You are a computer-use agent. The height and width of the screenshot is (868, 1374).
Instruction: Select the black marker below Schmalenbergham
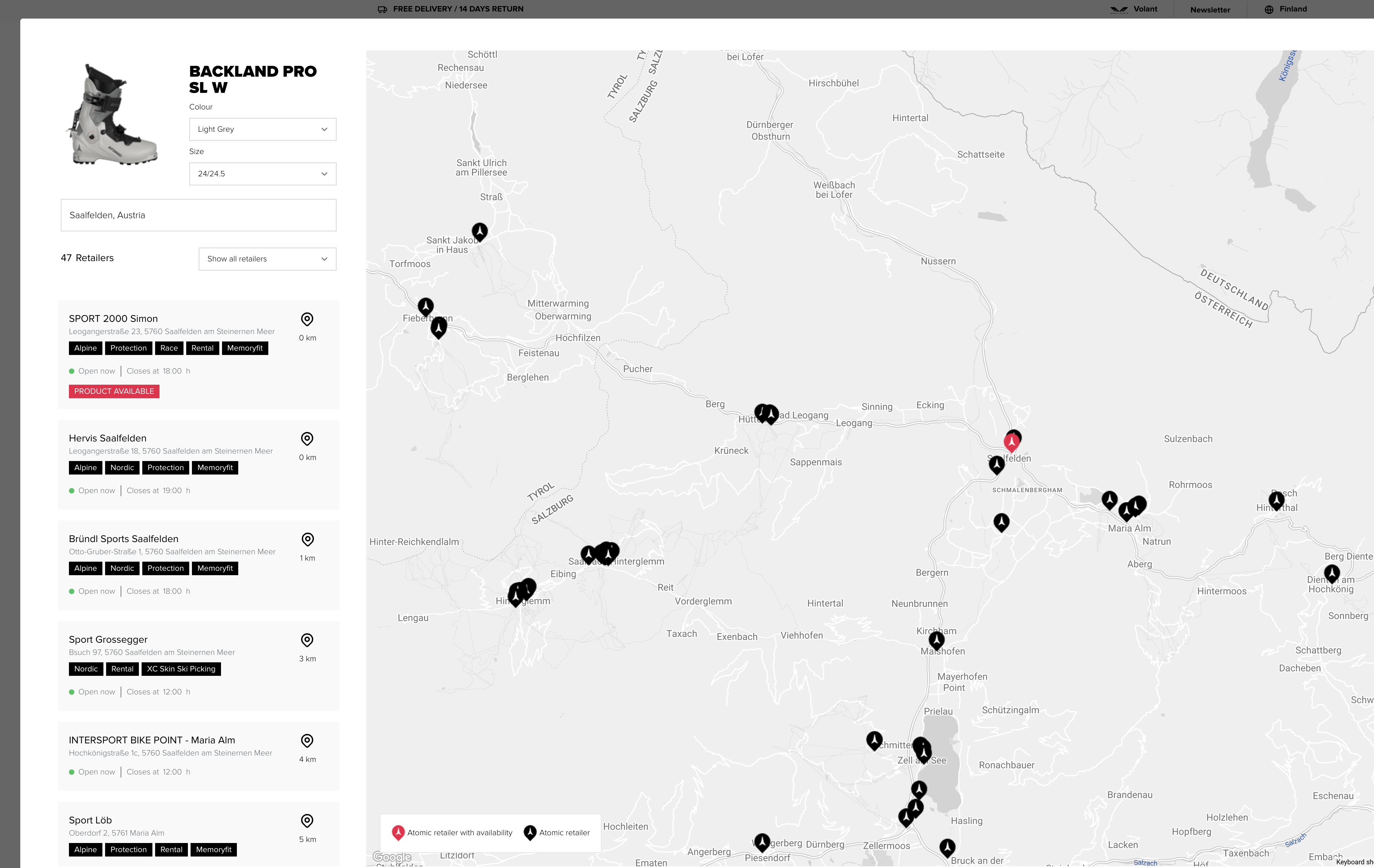(x=1001, y=522)
